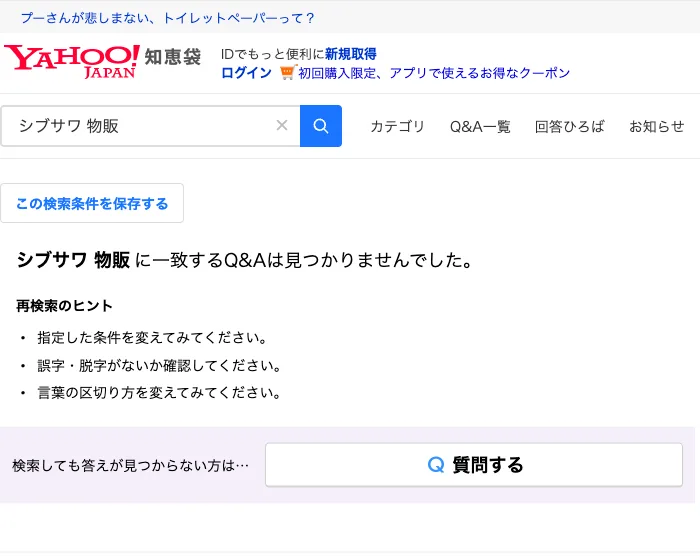Open the プーさんが悲しまない toilet paper ad link
700x560 pixels.
tap(167, 18)
